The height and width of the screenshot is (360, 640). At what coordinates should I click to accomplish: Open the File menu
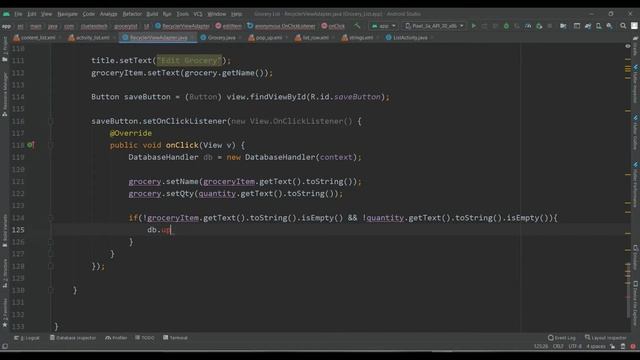coord(18,14)
